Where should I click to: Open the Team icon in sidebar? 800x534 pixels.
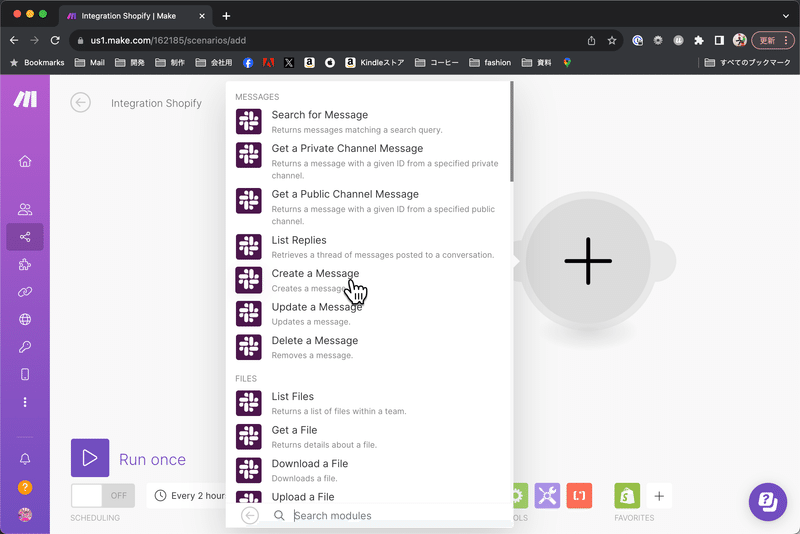pyautogui.click(x=25, y=209)
